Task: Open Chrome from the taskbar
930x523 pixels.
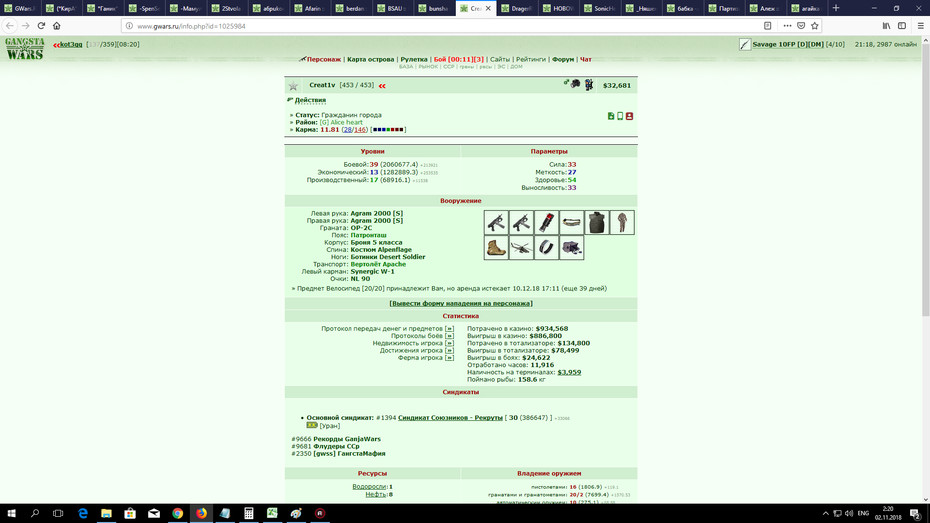Action: tap(177, 513)
